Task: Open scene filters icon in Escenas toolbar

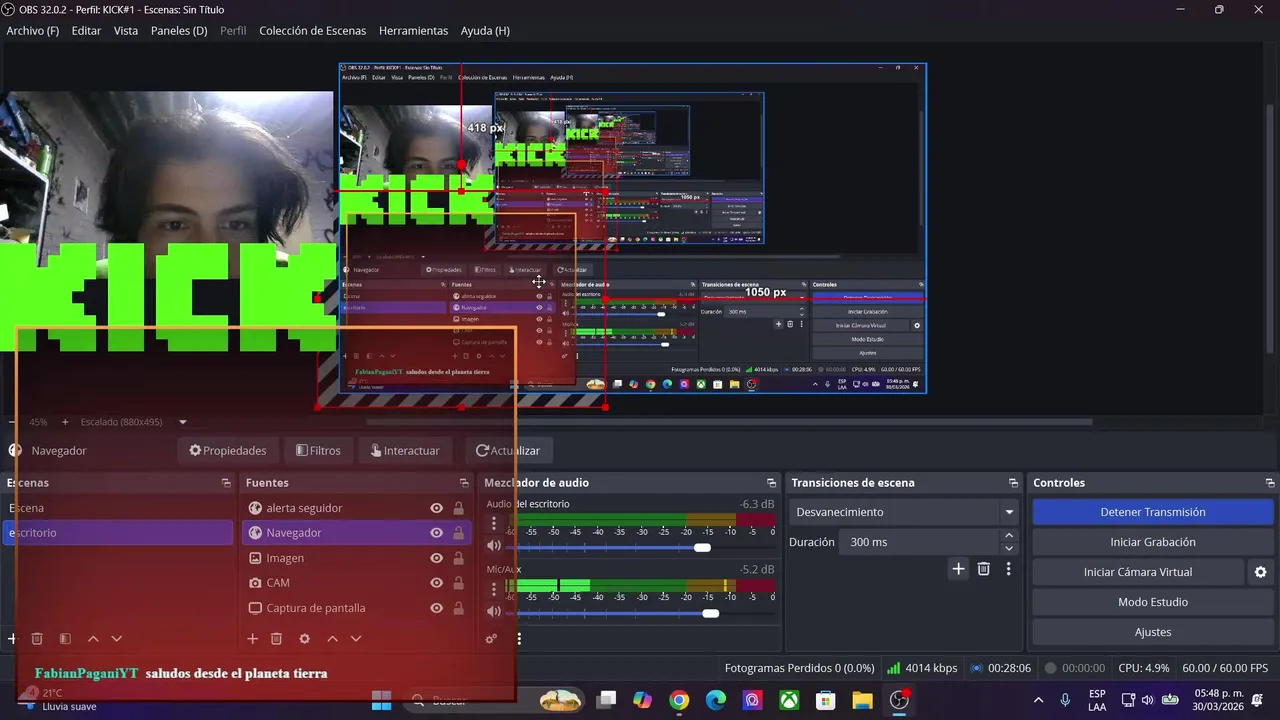Action: pos(65,638)
